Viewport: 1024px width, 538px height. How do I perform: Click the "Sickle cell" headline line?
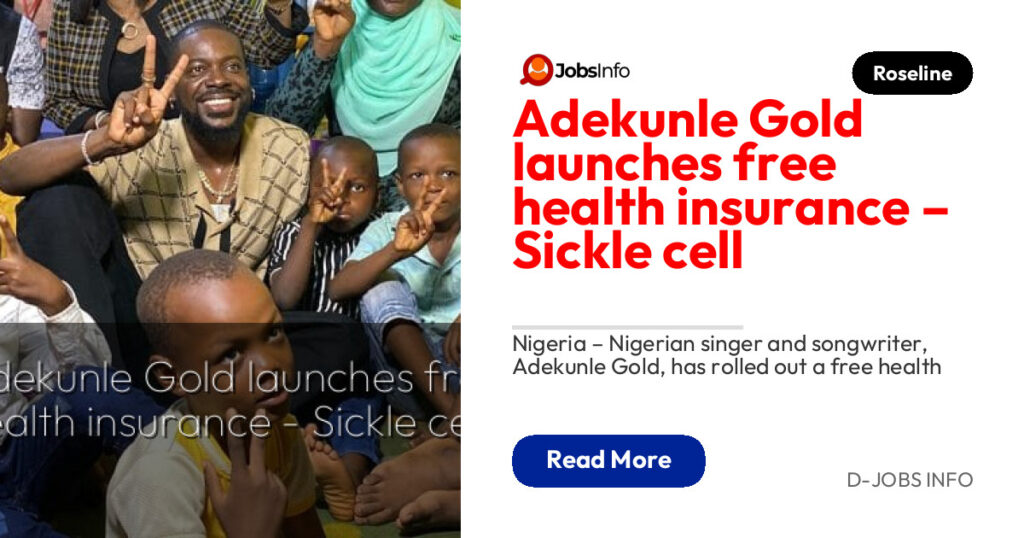628,252
